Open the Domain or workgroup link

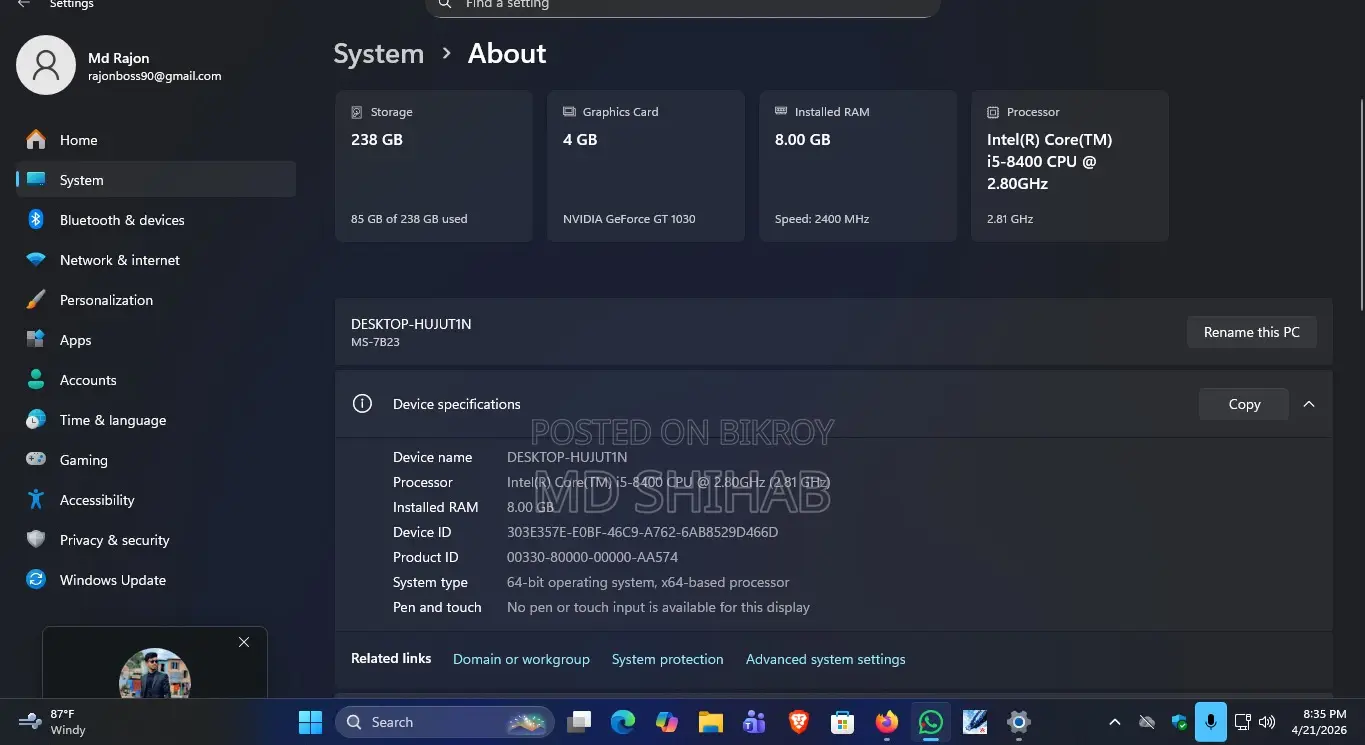(521, 659)
